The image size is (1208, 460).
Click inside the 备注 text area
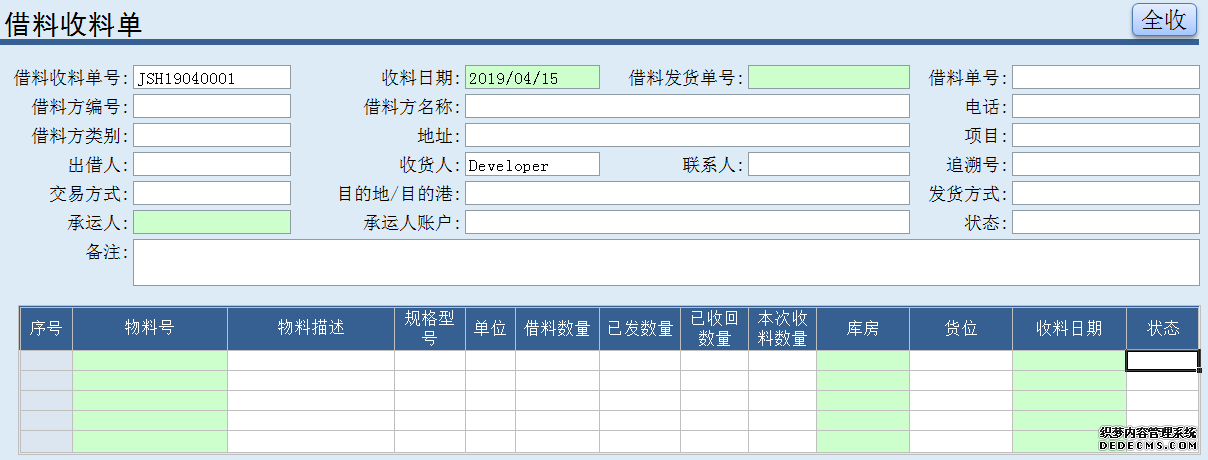point(665,262)
